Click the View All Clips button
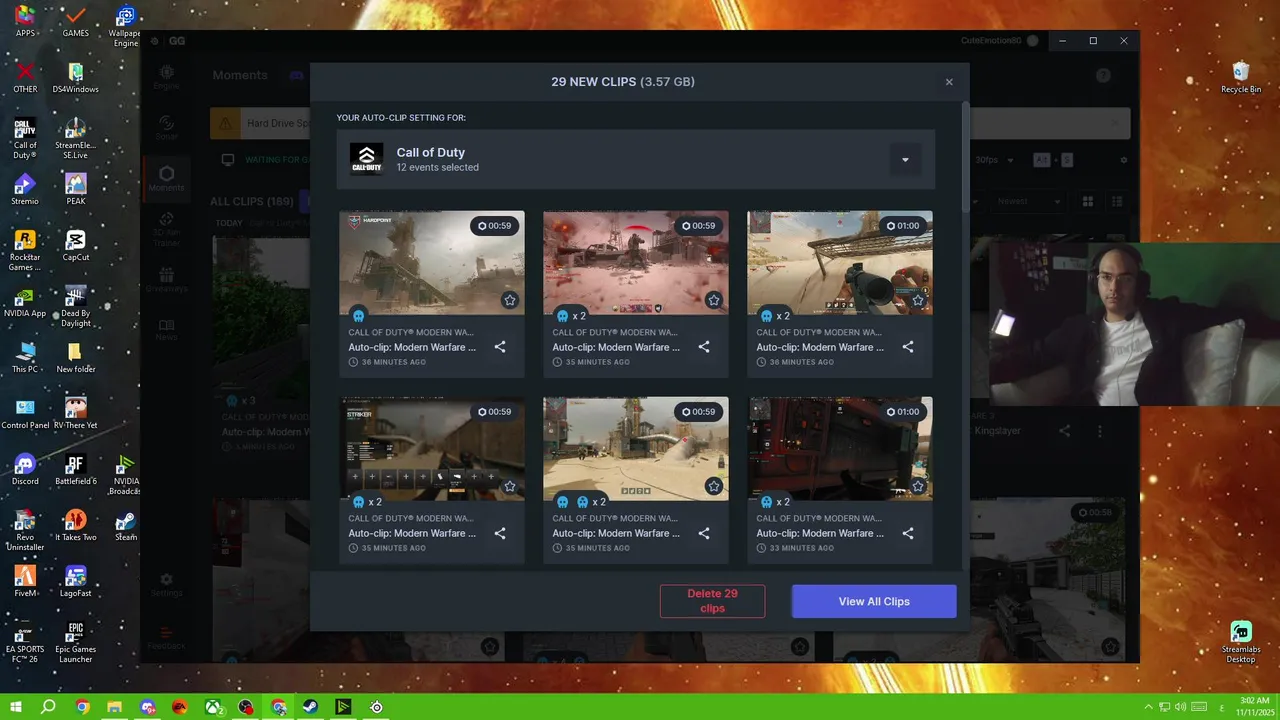This screenshot has width=1280, height=720. [874, 601]
